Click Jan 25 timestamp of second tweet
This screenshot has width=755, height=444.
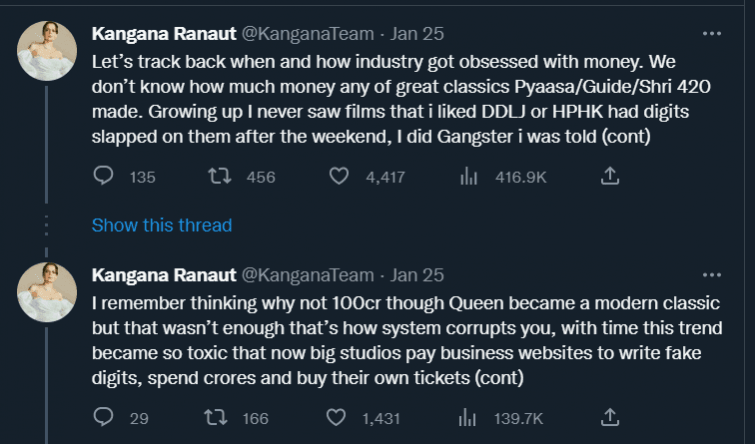pyautogui.click(x=418, y=274)
